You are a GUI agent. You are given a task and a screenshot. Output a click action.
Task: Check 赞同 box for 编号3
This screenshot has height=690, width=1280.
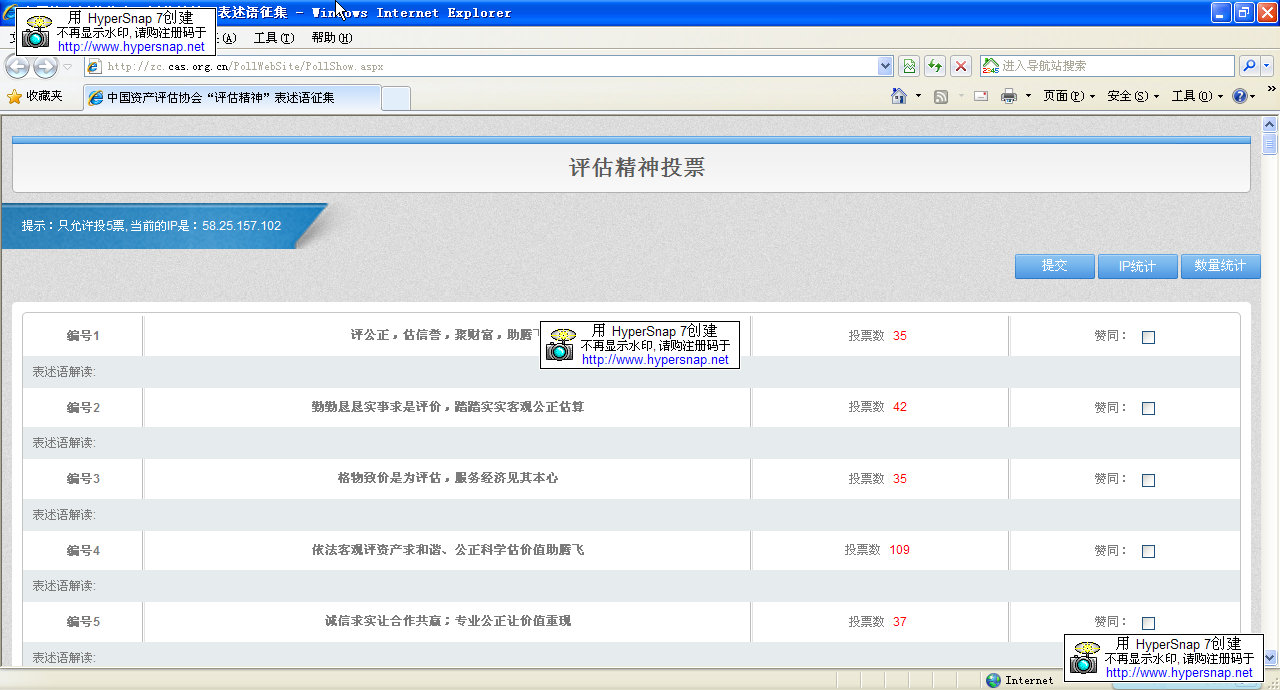1148,480
